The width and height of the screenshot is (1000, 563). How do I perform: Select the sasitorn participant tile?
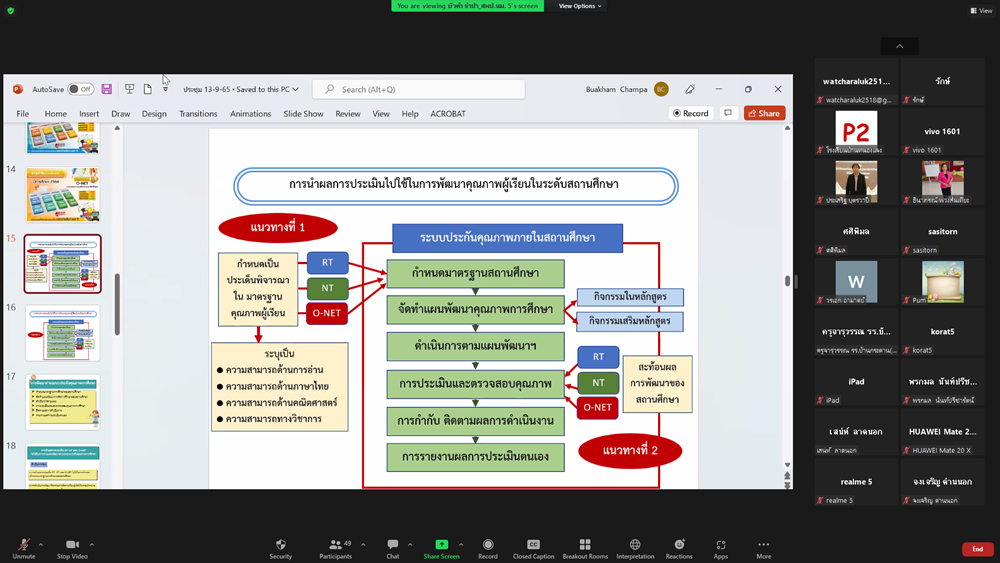[x=942, y=232]
